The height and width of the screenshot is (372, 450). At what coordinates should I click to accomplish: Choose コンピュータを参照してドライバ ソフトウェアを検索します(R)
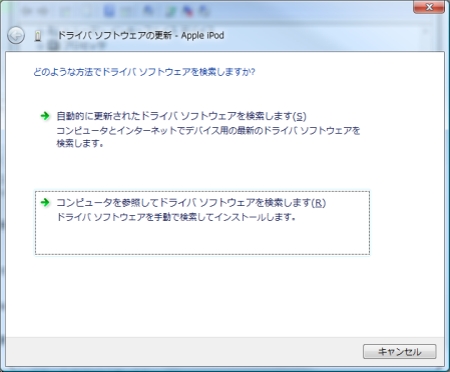(x=202, y=223)
